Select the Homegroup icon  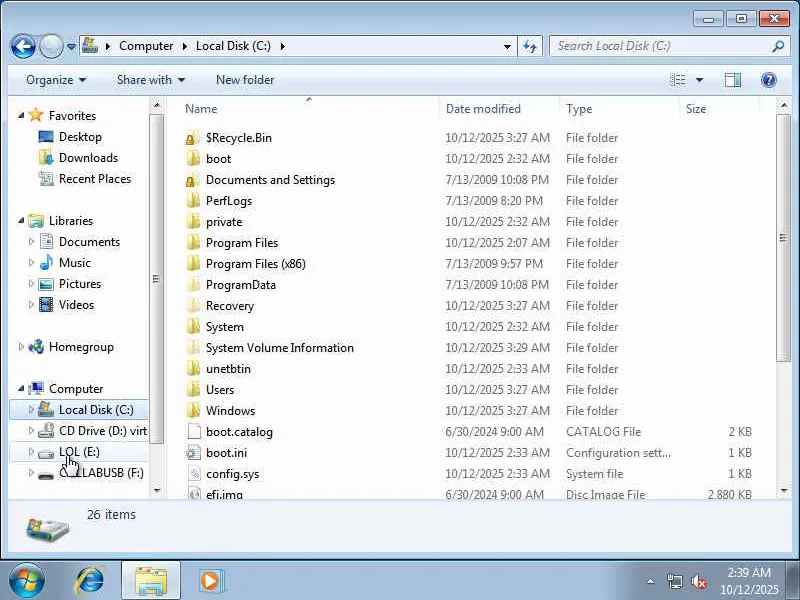36,347
